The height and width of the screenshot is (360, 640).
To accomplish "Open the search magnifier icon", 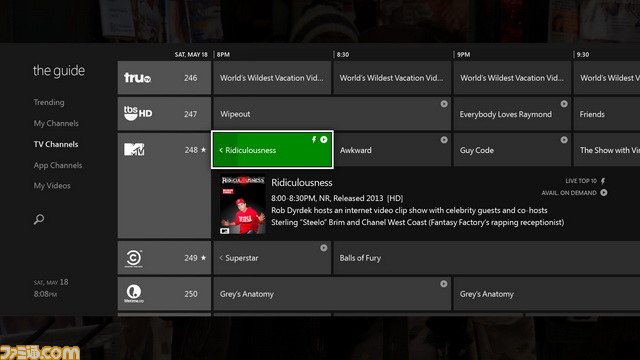I will (x=39, y=219).
